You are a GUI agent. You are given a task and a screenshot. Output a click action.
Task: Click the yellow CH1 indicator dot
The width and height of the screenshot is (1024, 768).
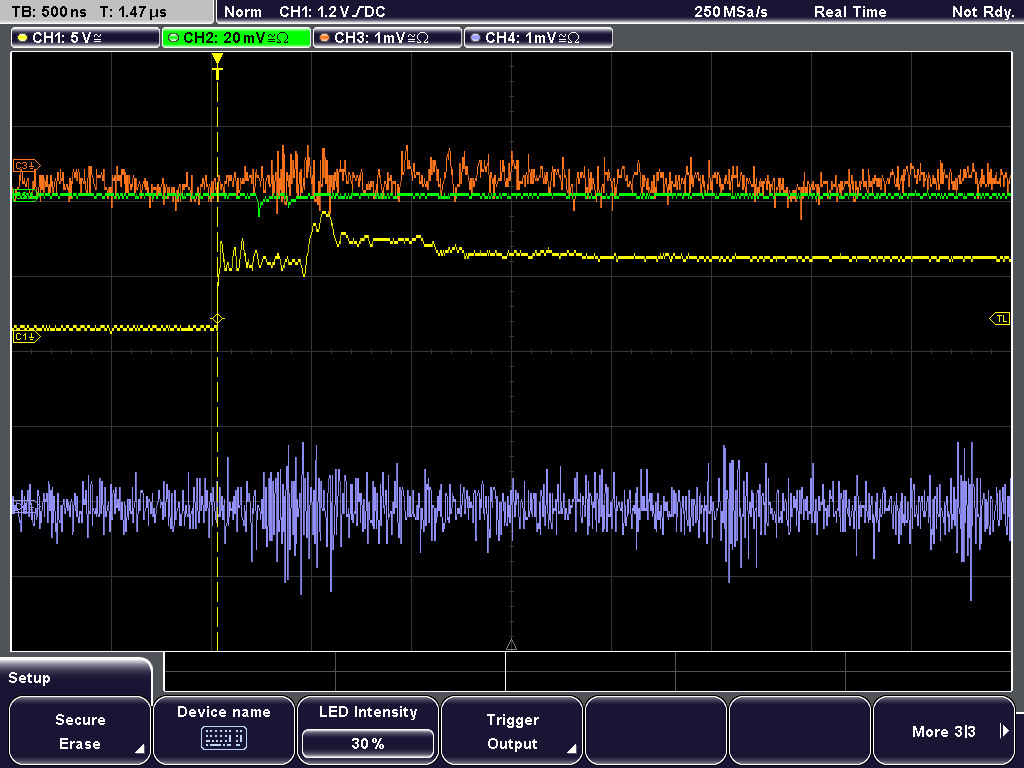[x=23, y=38]
